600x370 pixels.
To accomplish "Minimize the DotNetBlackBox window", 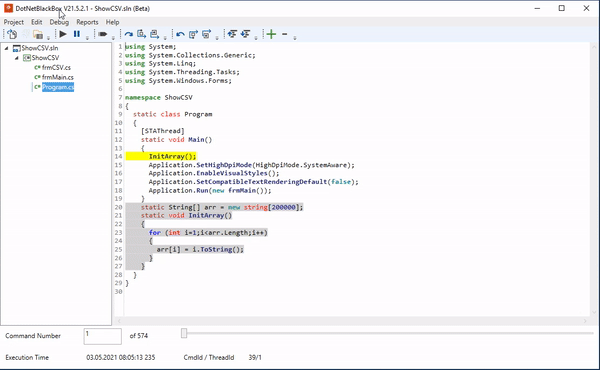I will tap(537, 8).
